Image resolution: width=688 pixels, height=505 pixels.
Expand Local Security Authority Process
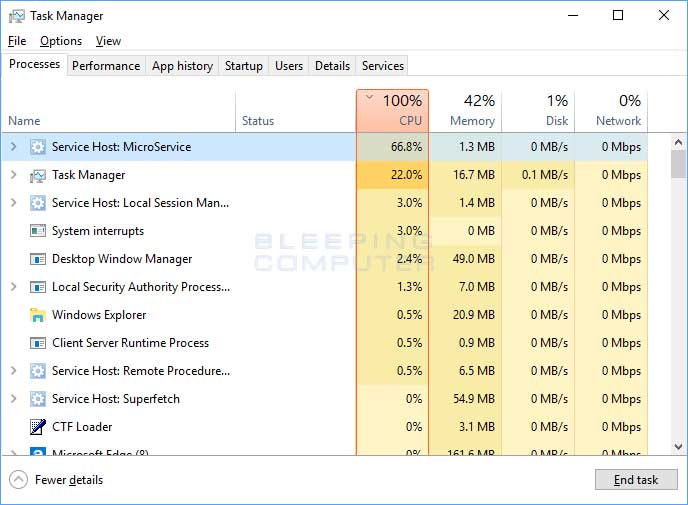[x=14, y=287]
